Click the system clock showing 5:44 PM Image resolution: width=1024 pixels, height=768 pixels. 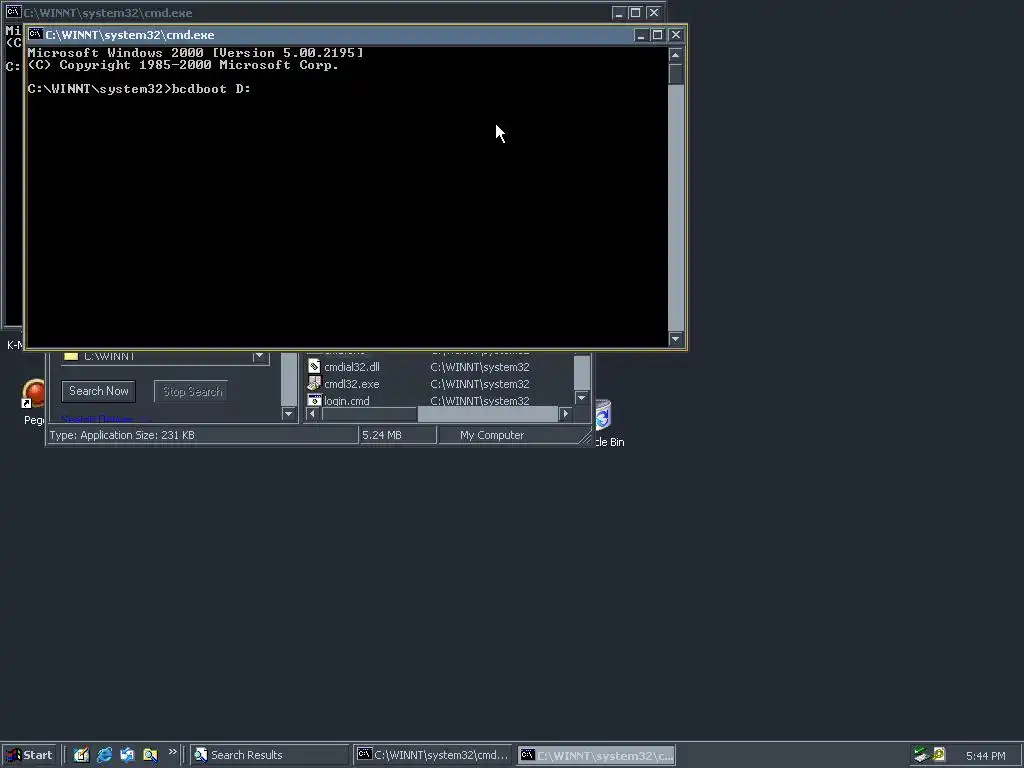(x=985, y=756)
